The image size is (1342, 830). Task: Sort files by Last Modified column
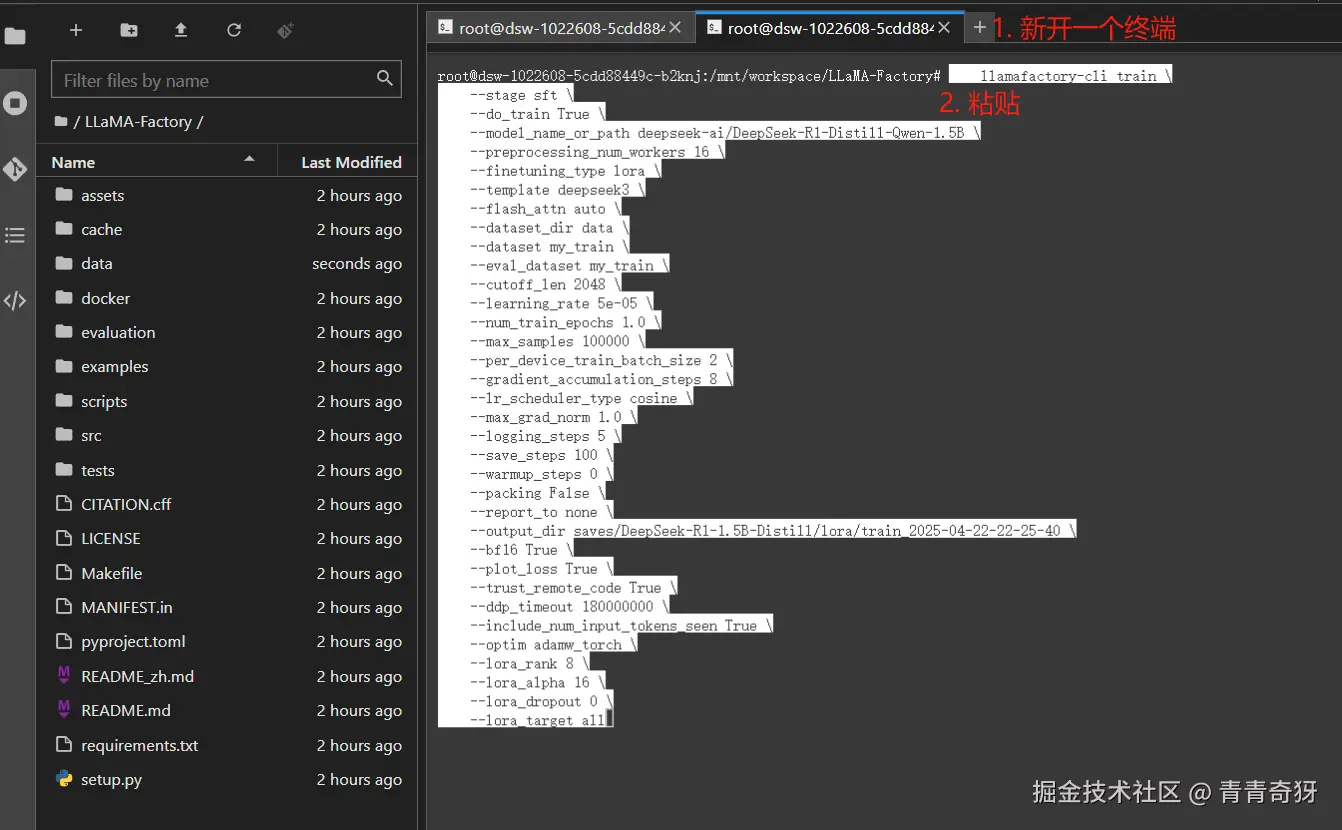[x=347, y=162]
